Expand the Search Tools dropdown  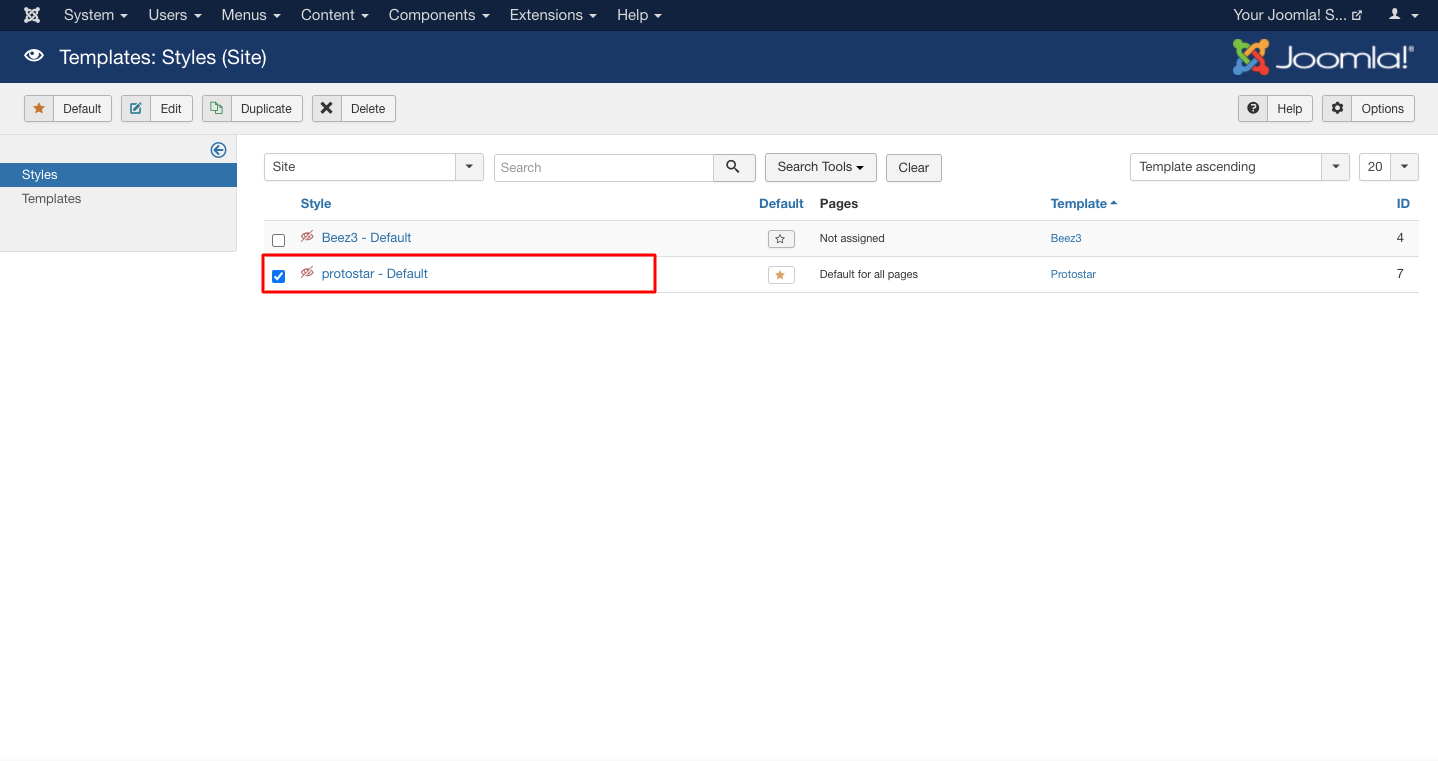click(821, 167)
